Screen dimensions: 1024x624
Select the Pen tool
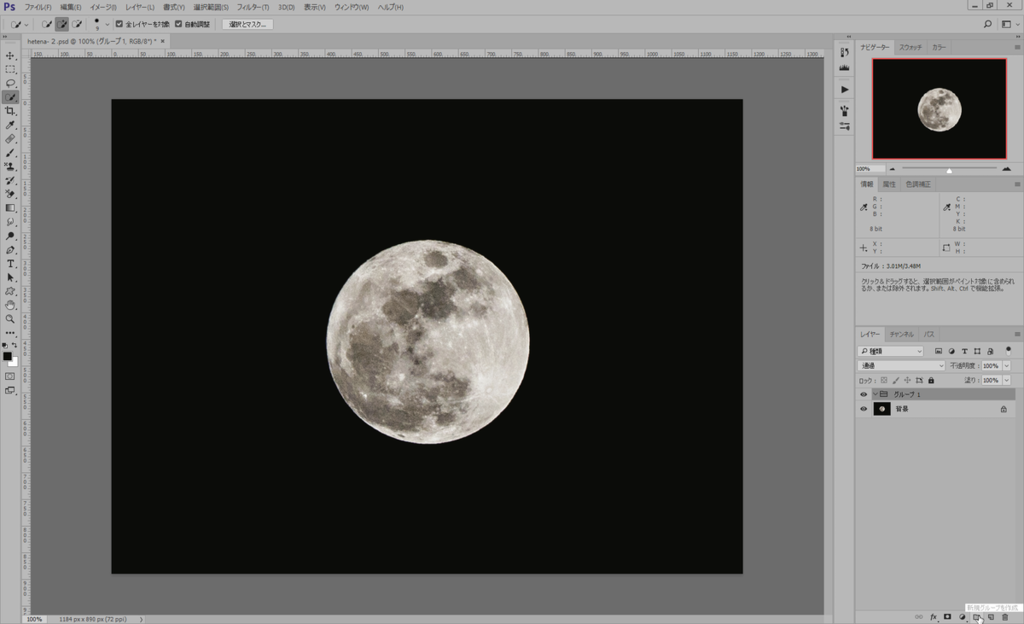[10, 250]
